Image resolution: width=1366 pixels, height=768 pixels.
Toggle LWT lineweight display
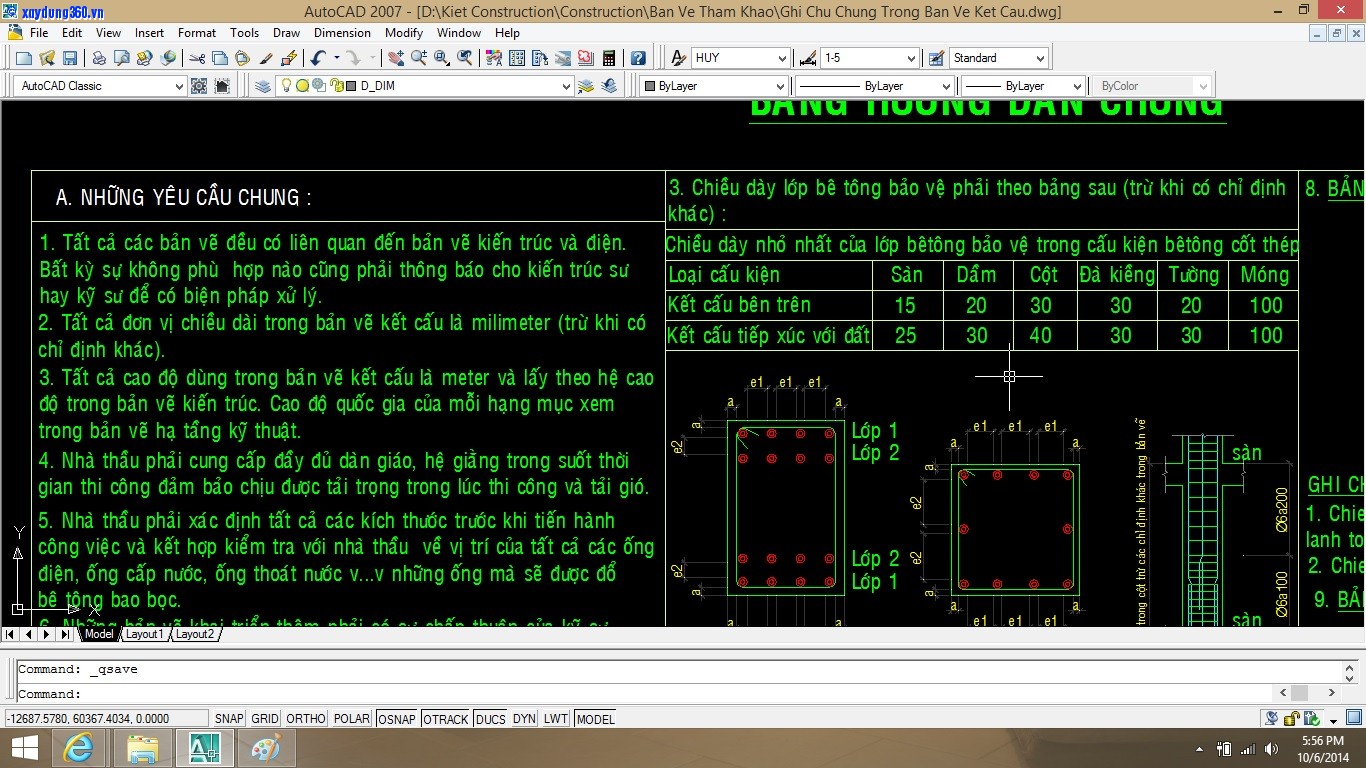point(556,718)
